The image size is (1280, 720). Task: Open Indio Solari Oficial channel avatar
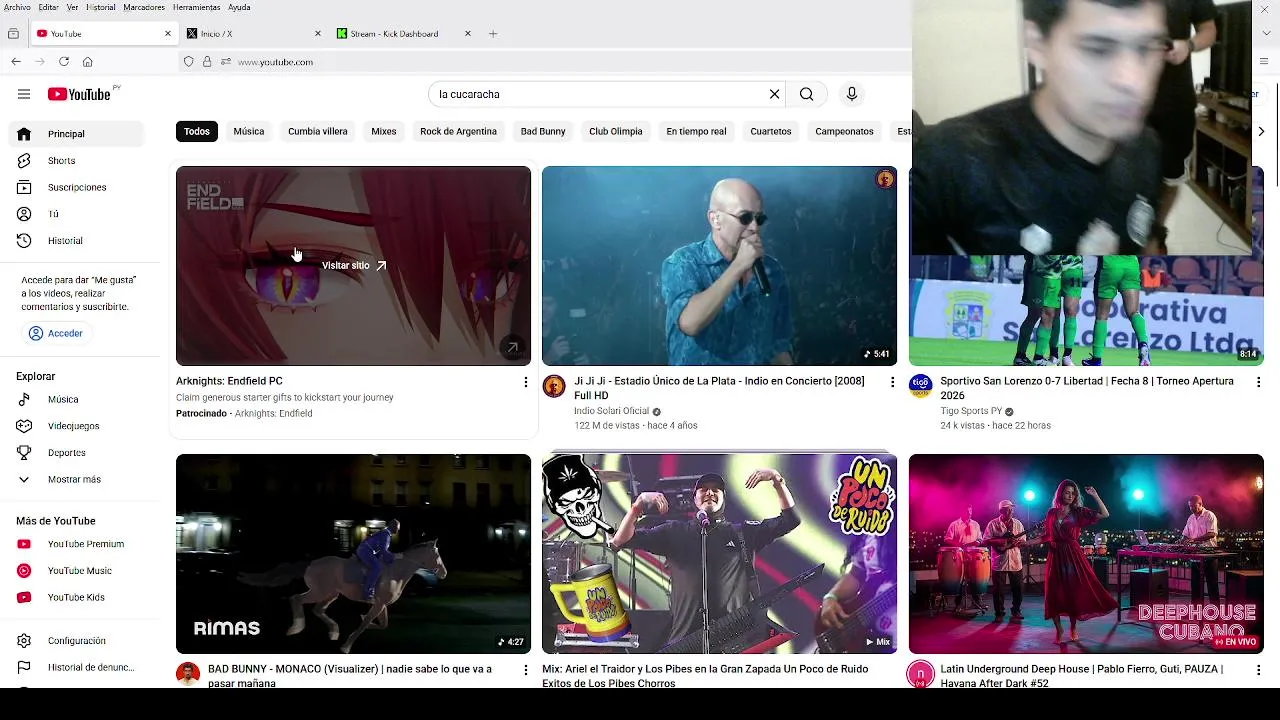click(554, 386)
